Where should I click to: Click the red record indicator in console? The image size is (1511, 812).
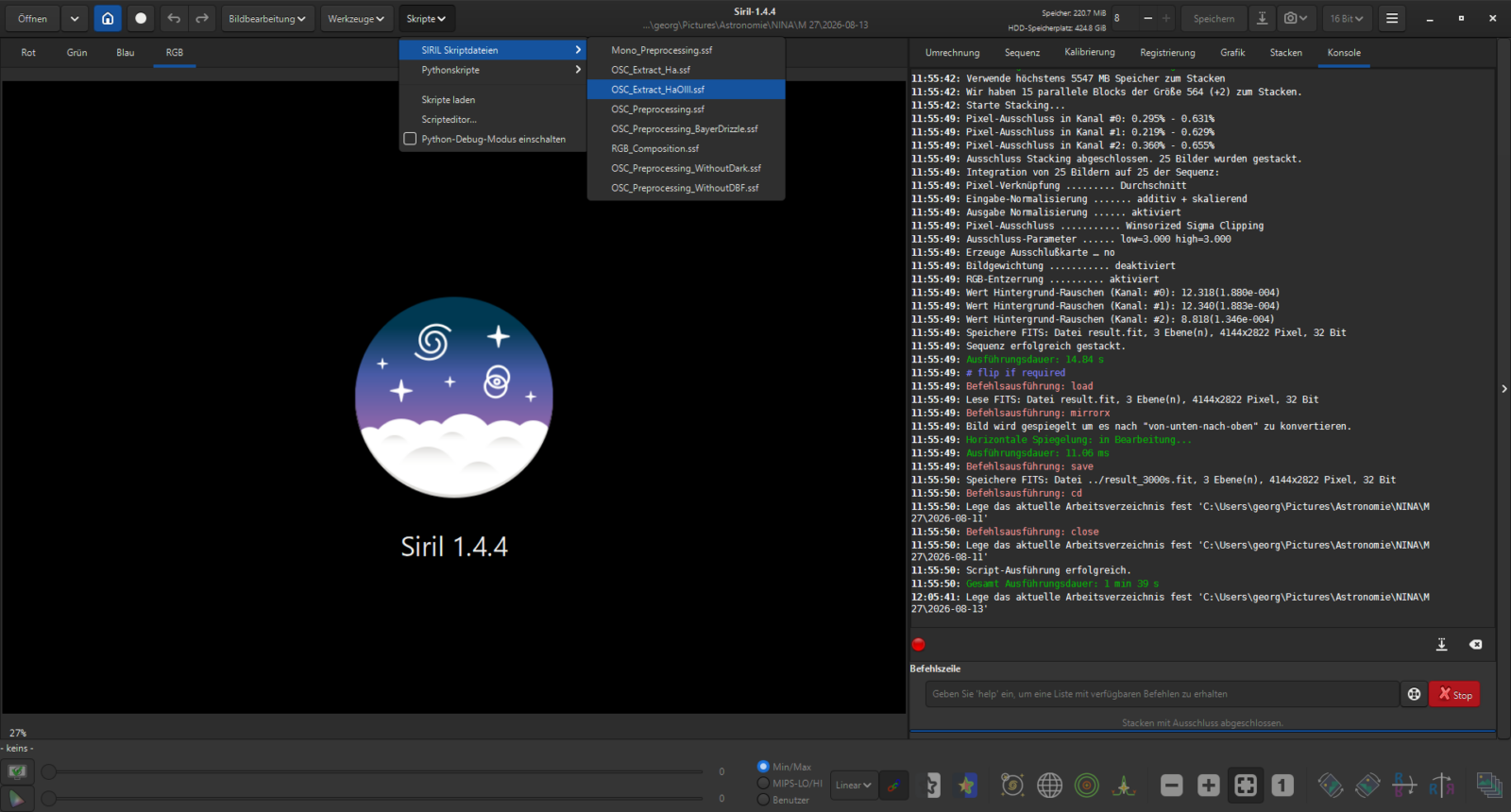click(918, 645)
